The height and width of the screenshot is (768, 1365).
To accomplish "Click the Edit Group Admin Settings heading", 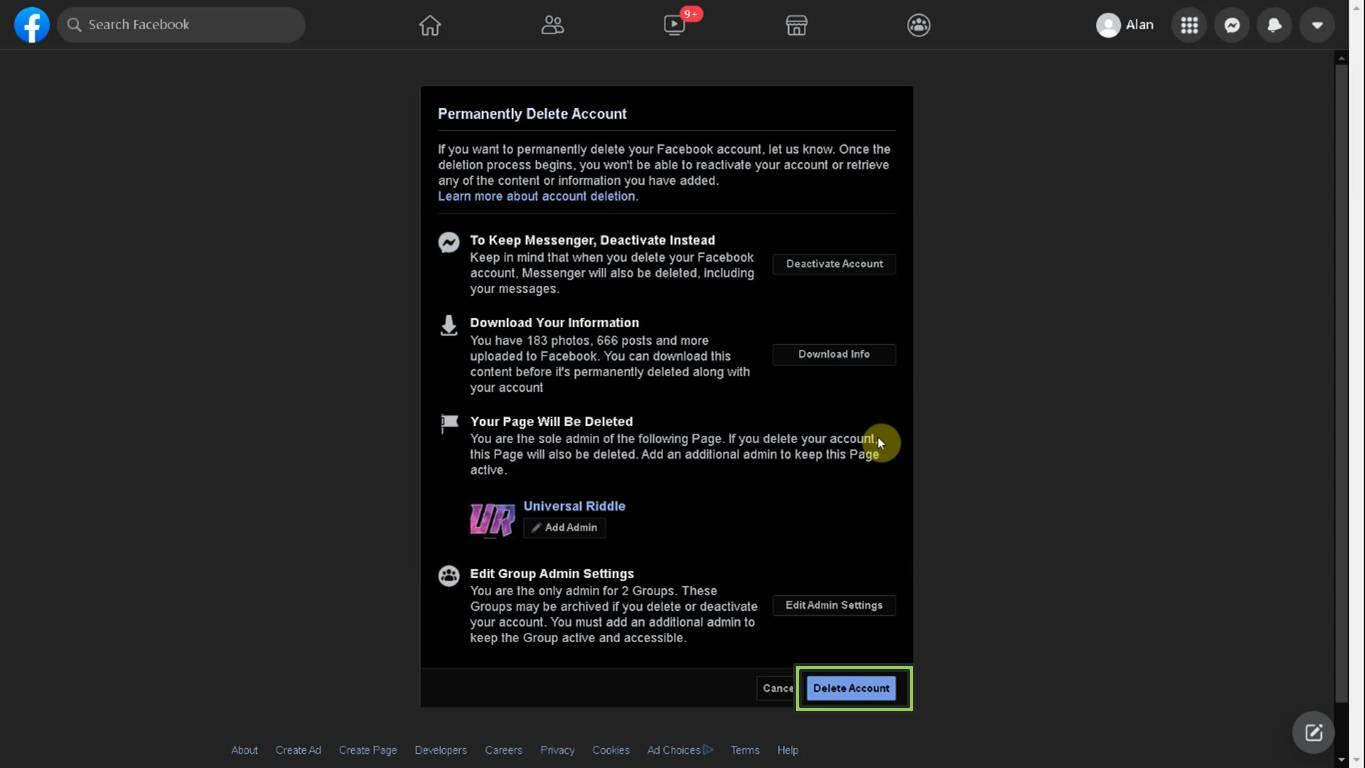I will tap(552, 574).
